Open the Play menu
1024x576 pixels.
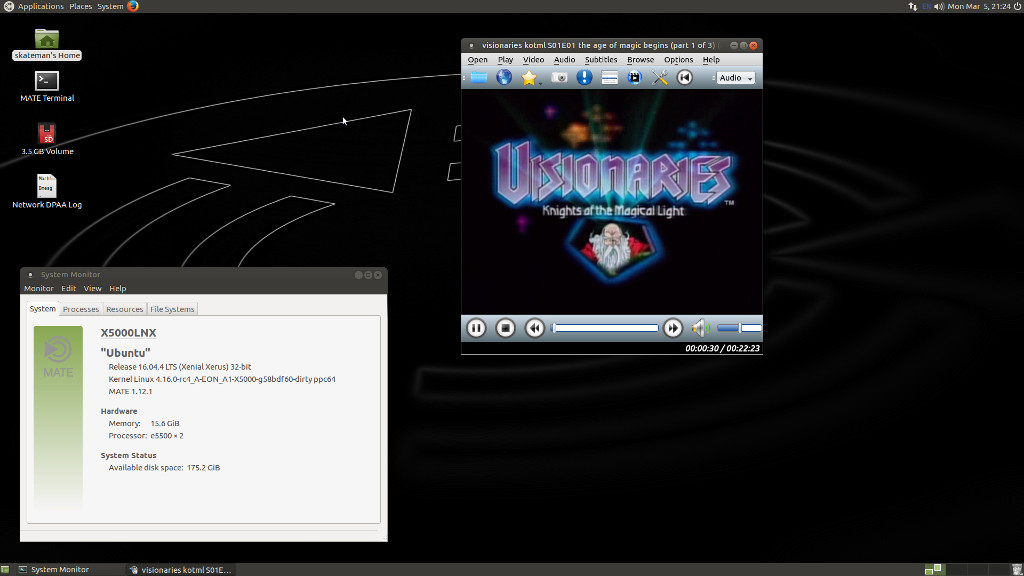pos(505,59)
